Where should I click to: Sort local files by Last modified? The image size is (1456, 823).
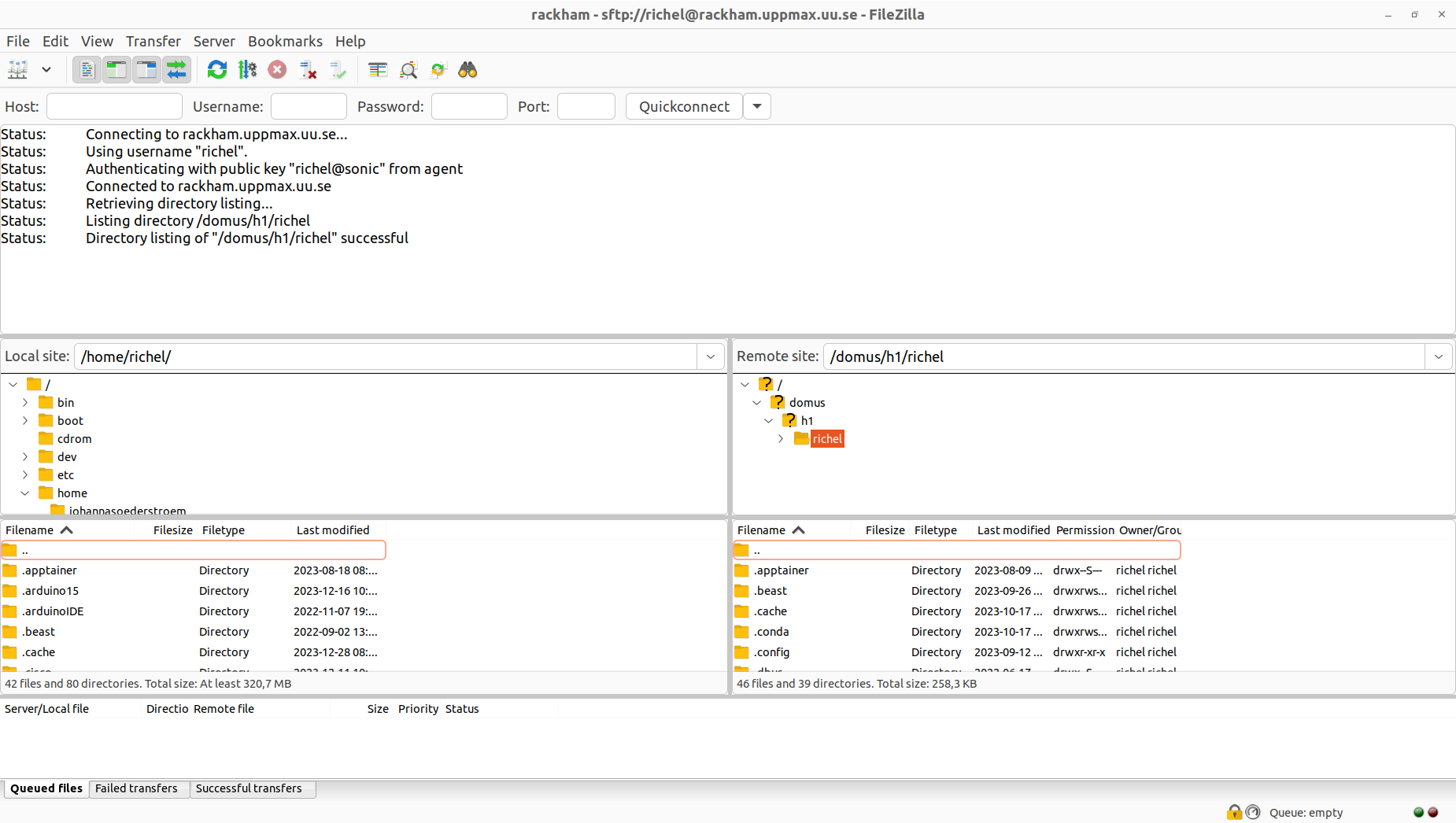pos(333,530)
